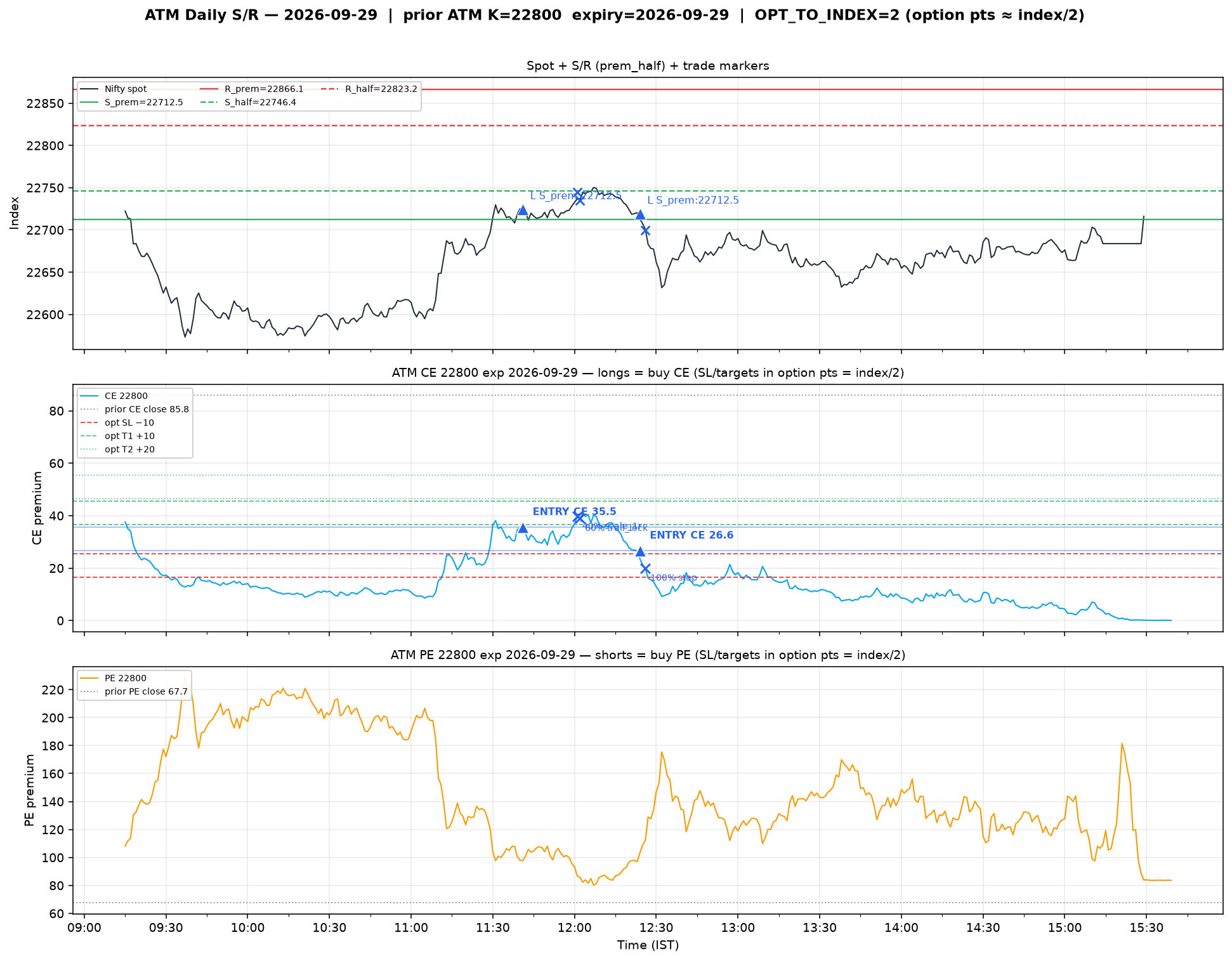
Task: Select 'opt SL −10' legend entry
Action: (x=117, y=423)
